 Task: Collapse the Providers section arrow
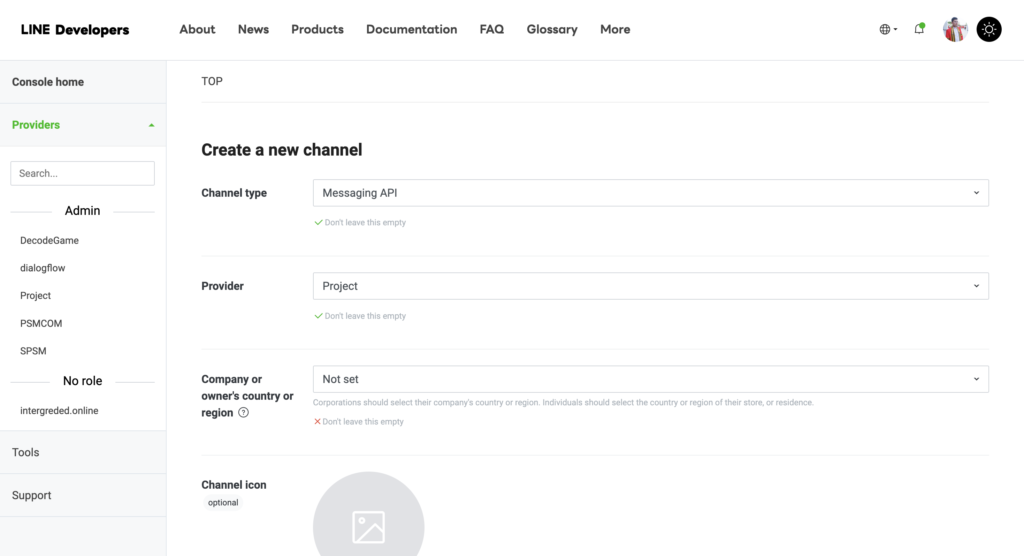point(152,125)
